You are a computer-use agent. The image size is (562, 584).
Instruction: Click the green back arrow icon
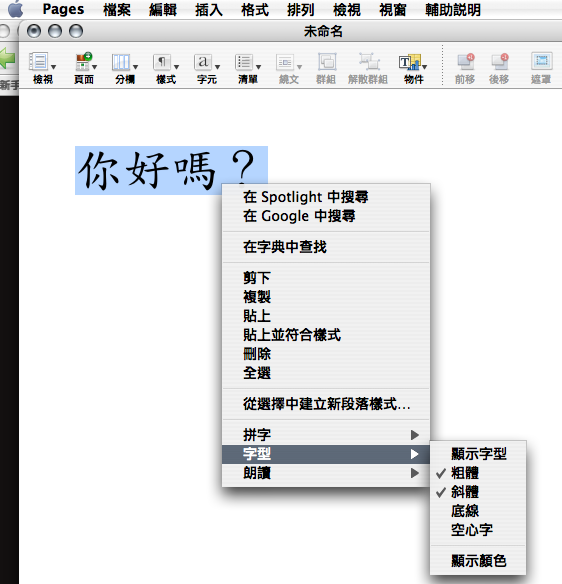pos(7,58)
